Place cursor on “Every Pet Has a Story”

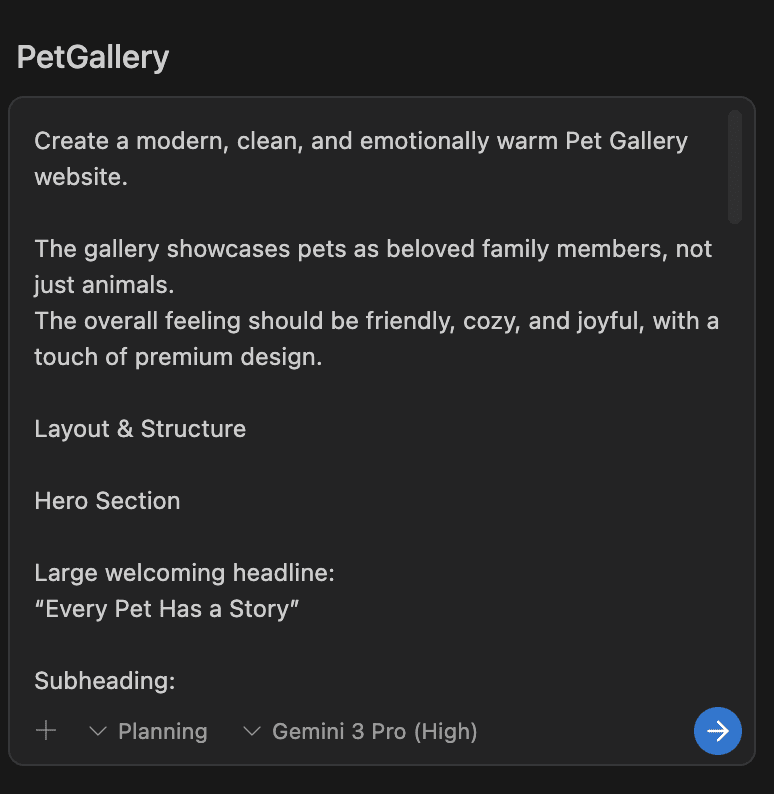coord(167,609)
